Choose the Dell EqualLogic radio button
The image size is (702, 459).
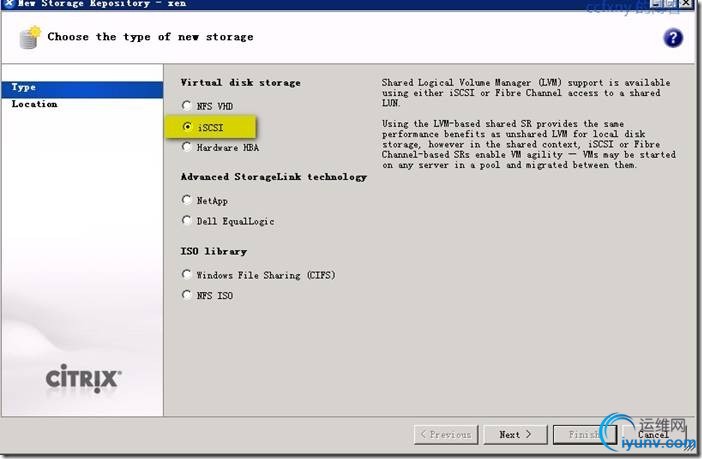pos(187,220)
